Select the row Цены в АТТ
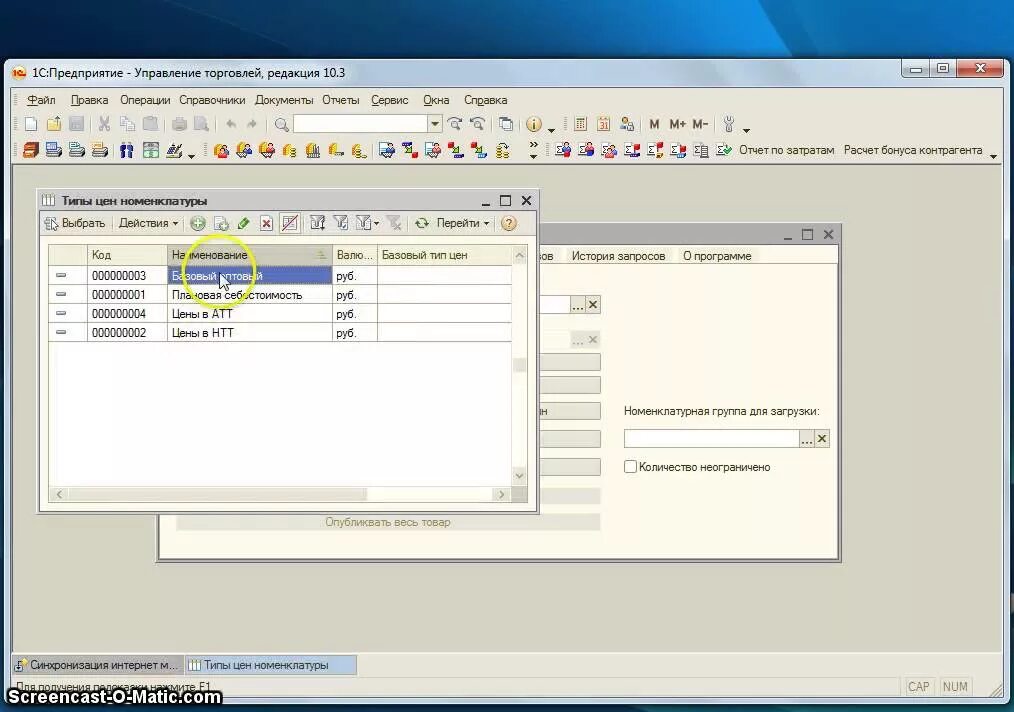This screenshot has width=1014, height=712. (x=279, y=314)
